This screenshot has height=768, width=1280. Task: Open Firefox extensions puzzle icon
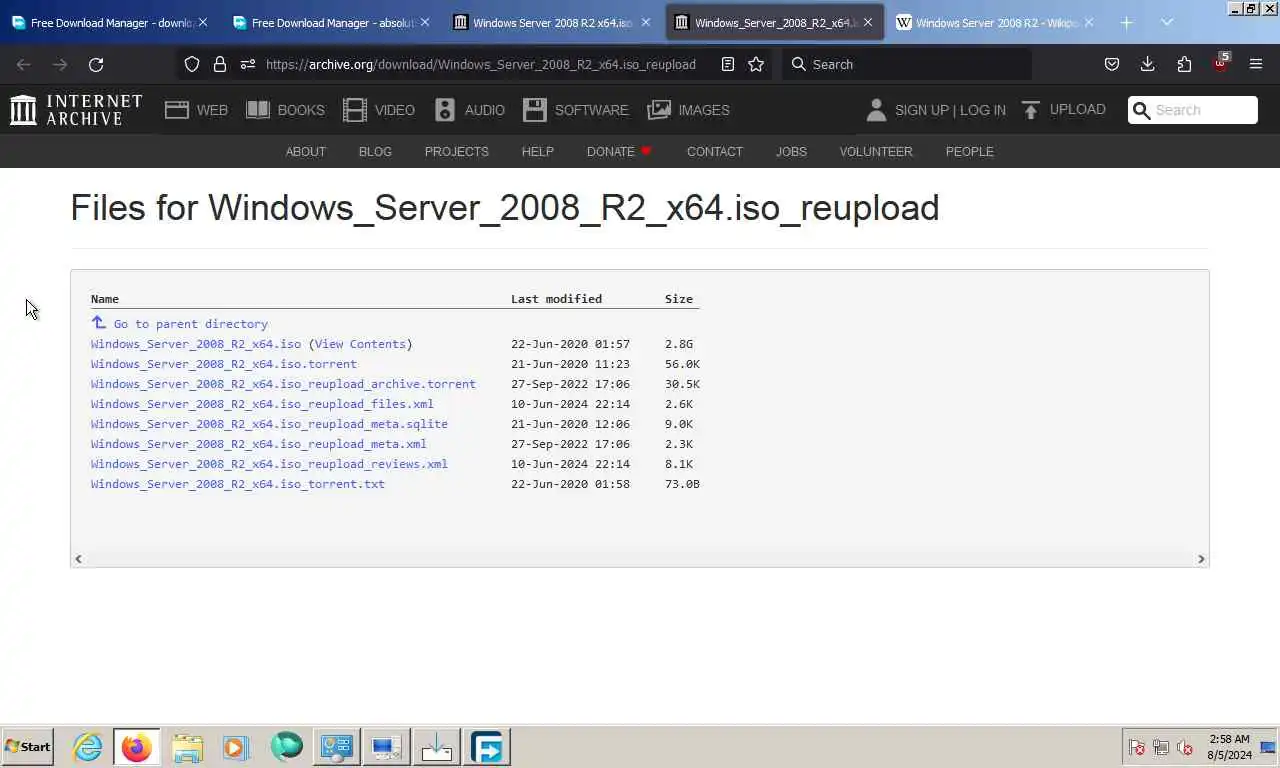1184,64
